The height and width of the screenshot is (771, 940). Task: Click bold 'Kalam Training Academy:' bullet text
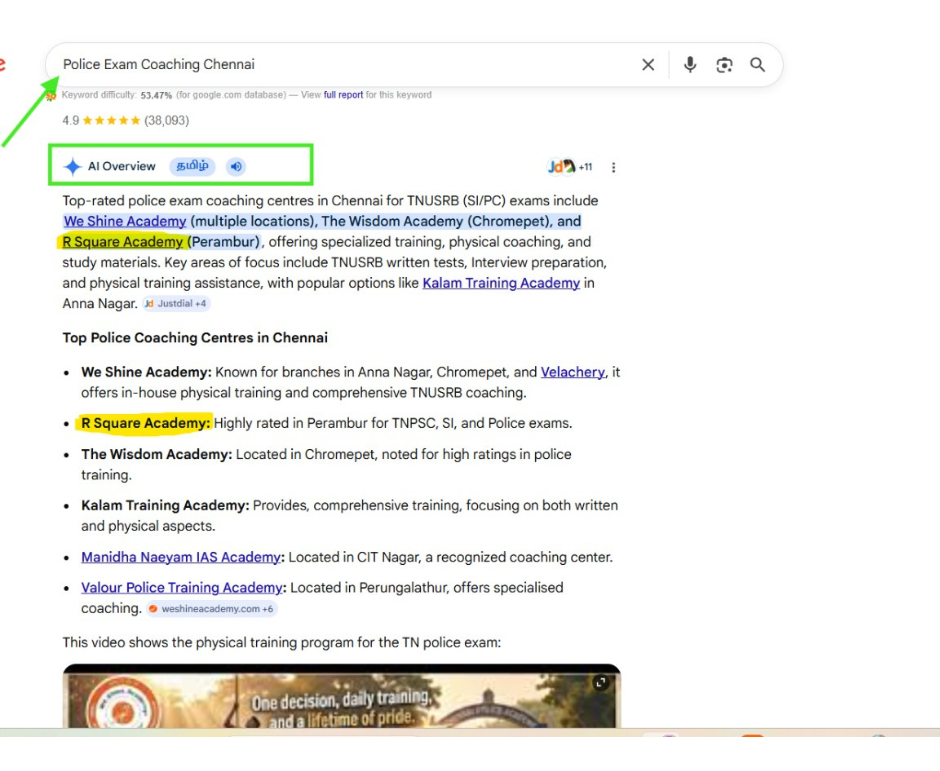(165, 506)
